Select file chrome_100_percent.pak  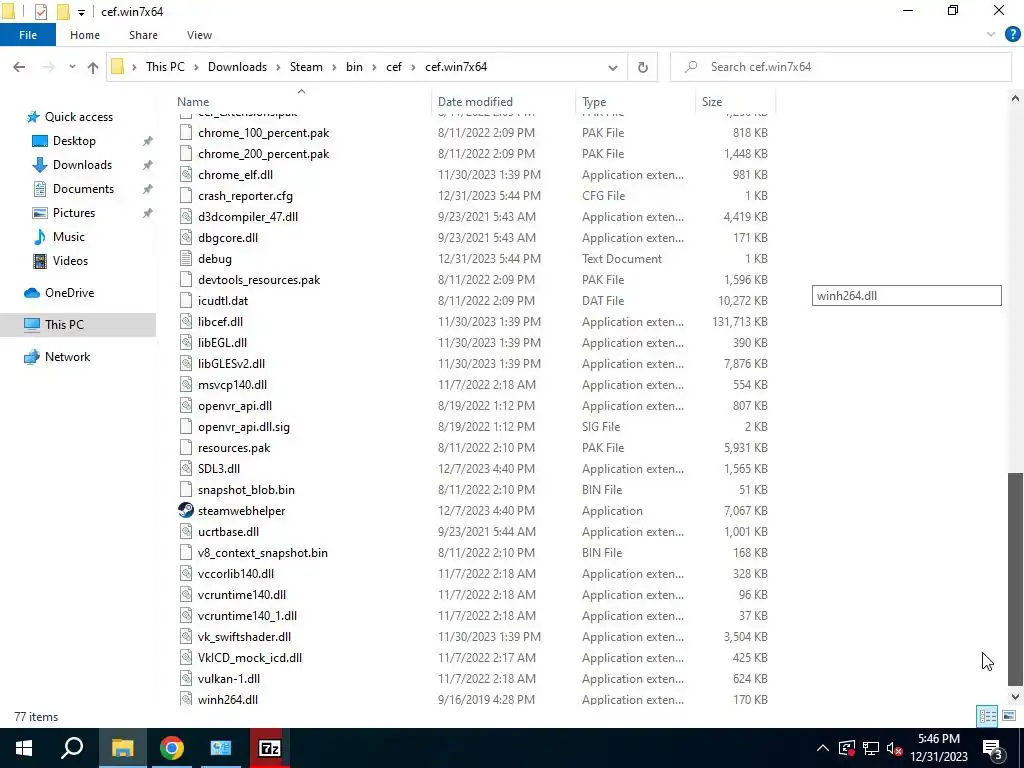click(x=263, y=133)
